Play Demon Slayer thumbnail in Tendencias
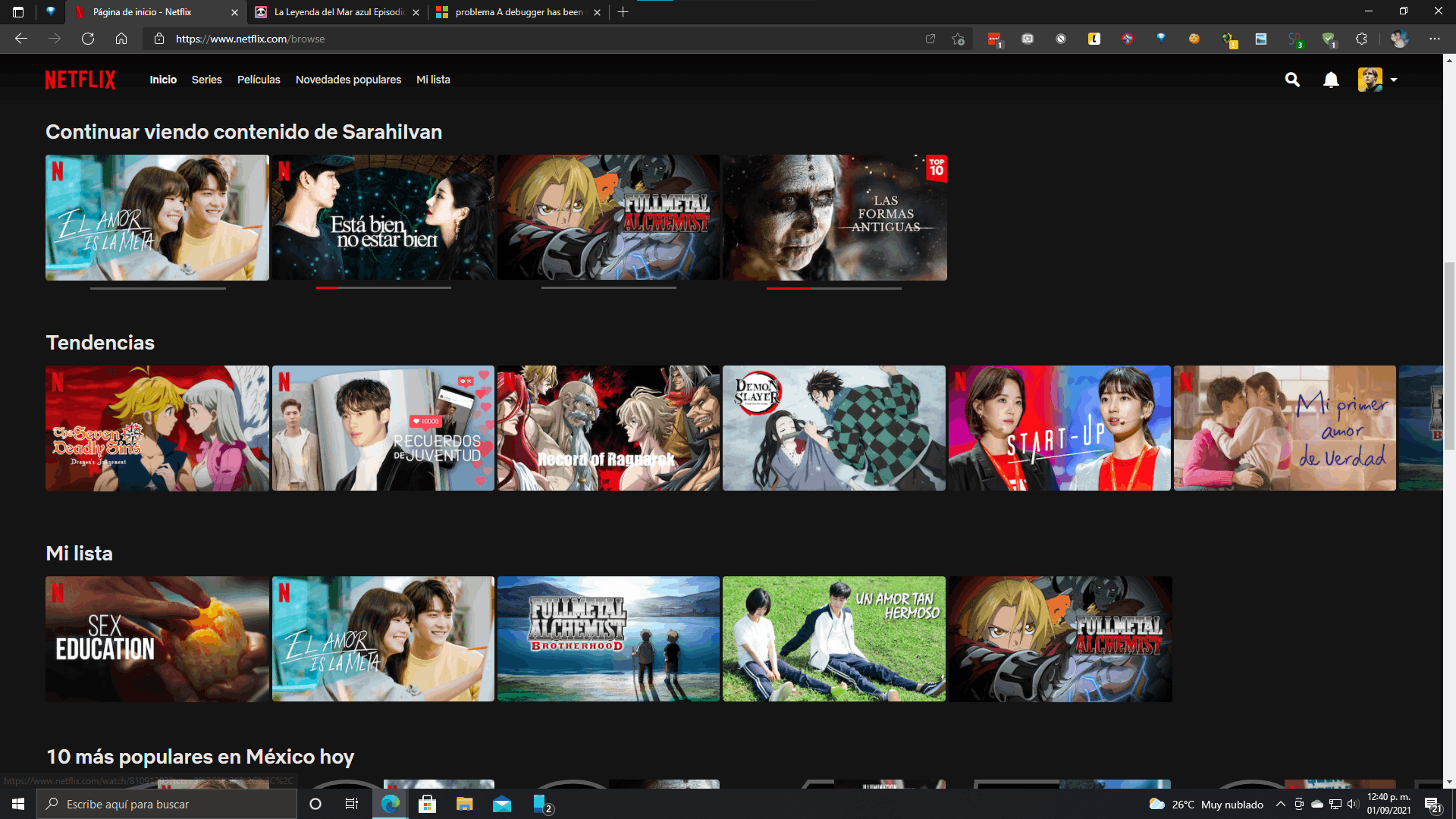 833,428
